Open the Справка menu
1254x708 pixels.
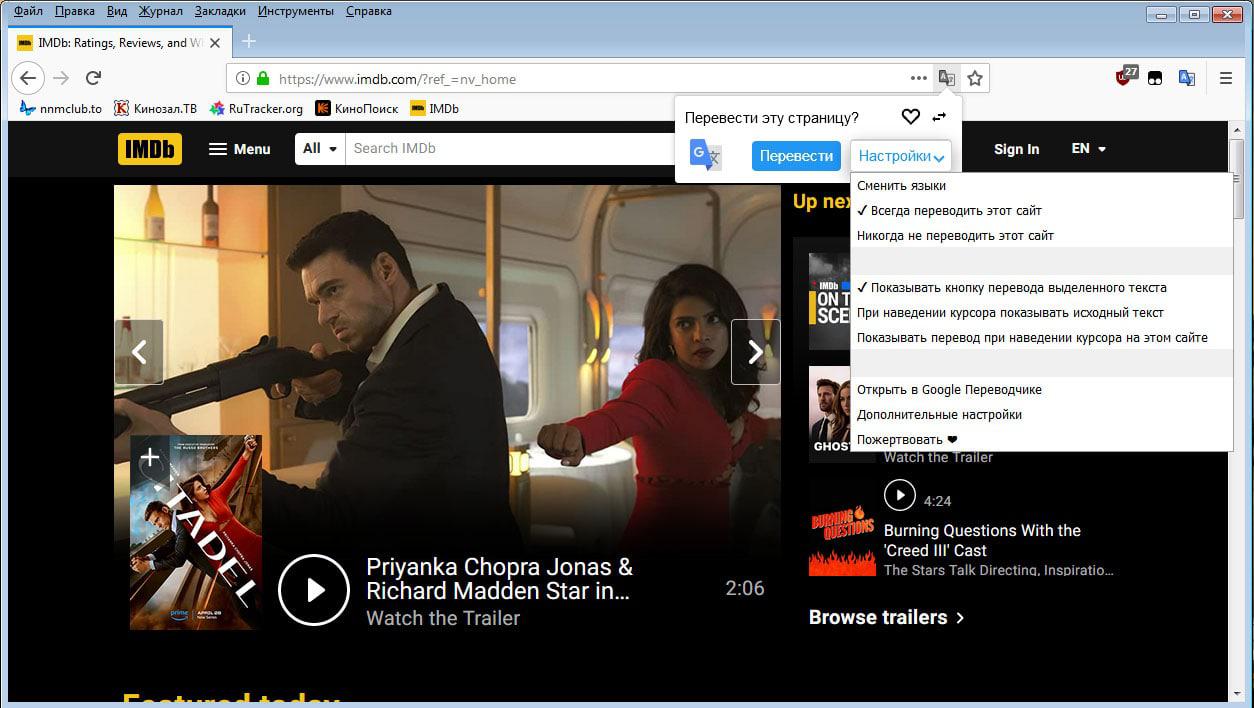369,11
